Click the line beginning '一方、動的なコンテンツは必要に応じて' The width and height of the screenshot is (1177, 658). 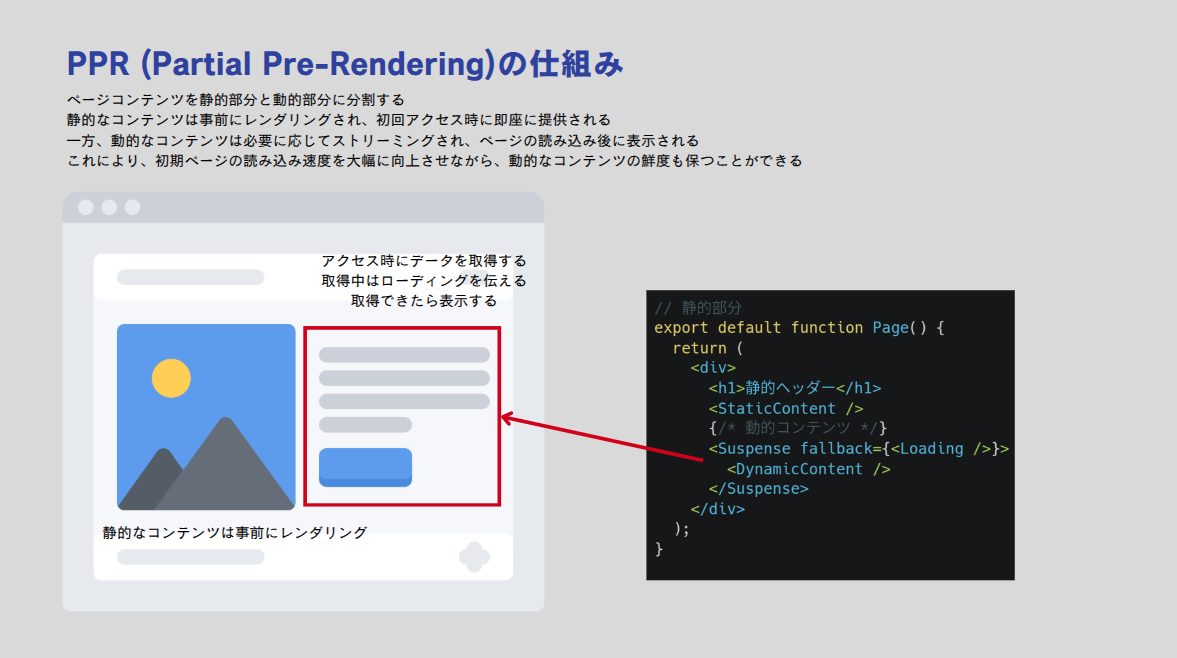383,140
